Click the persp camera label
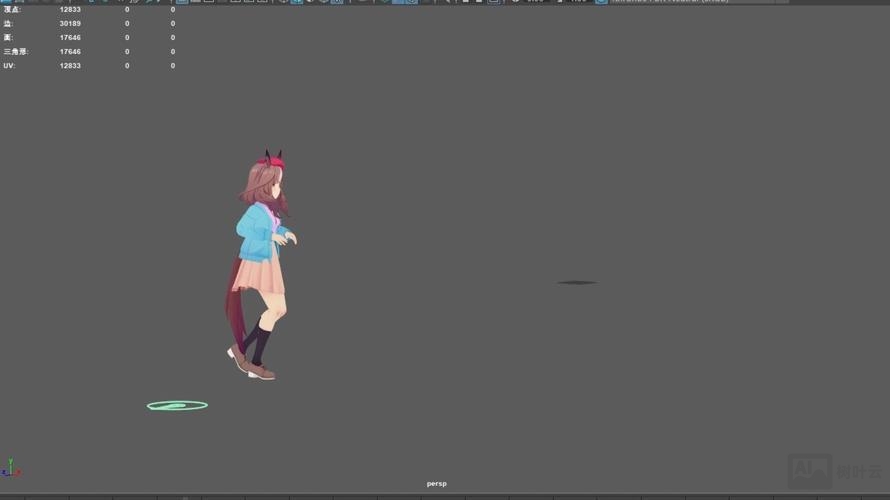This screenshot has height=500, width=890. pos(437,484)
